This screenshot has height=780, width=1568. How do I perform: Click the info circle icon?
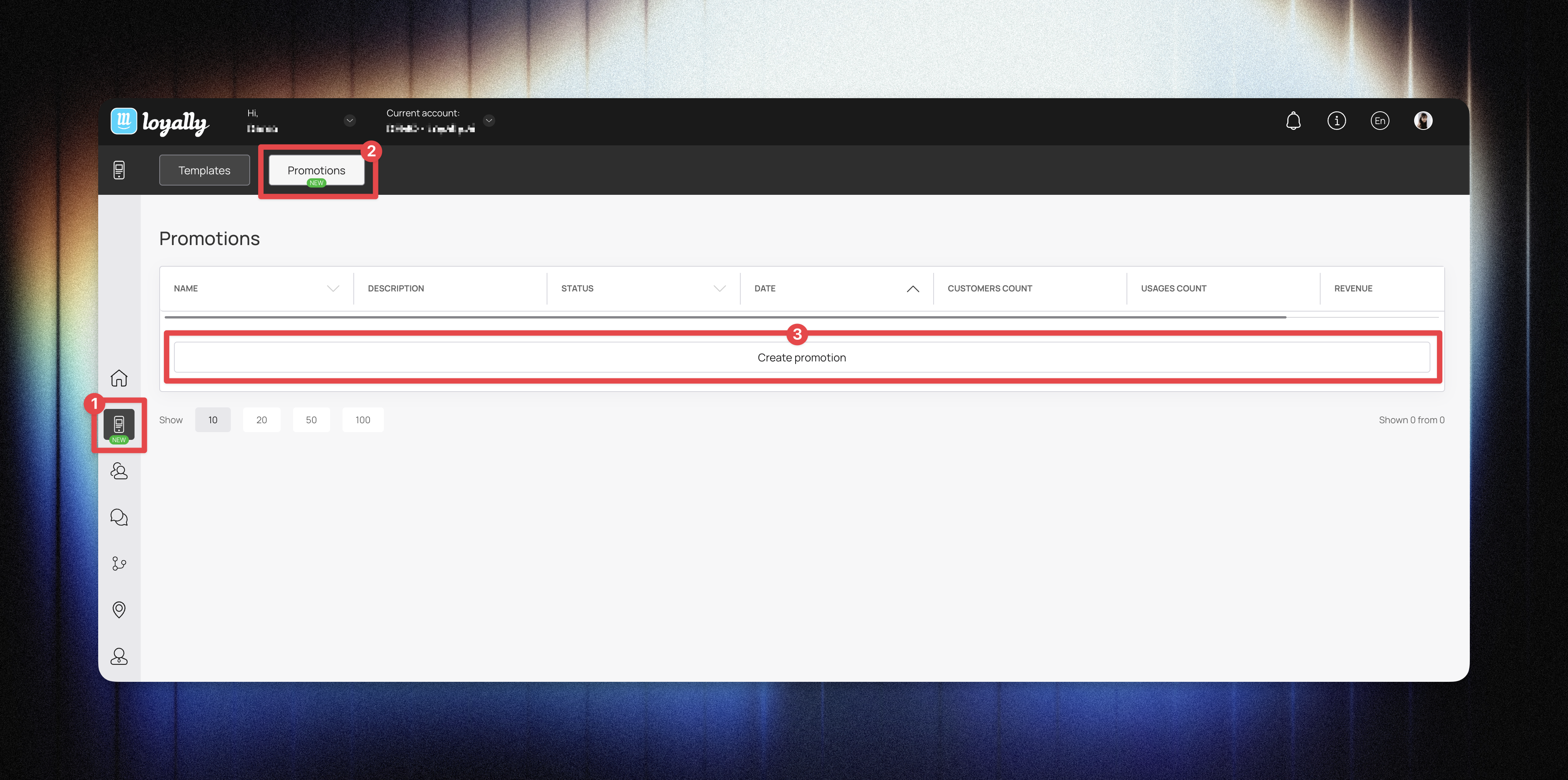tap(1336, 121)
